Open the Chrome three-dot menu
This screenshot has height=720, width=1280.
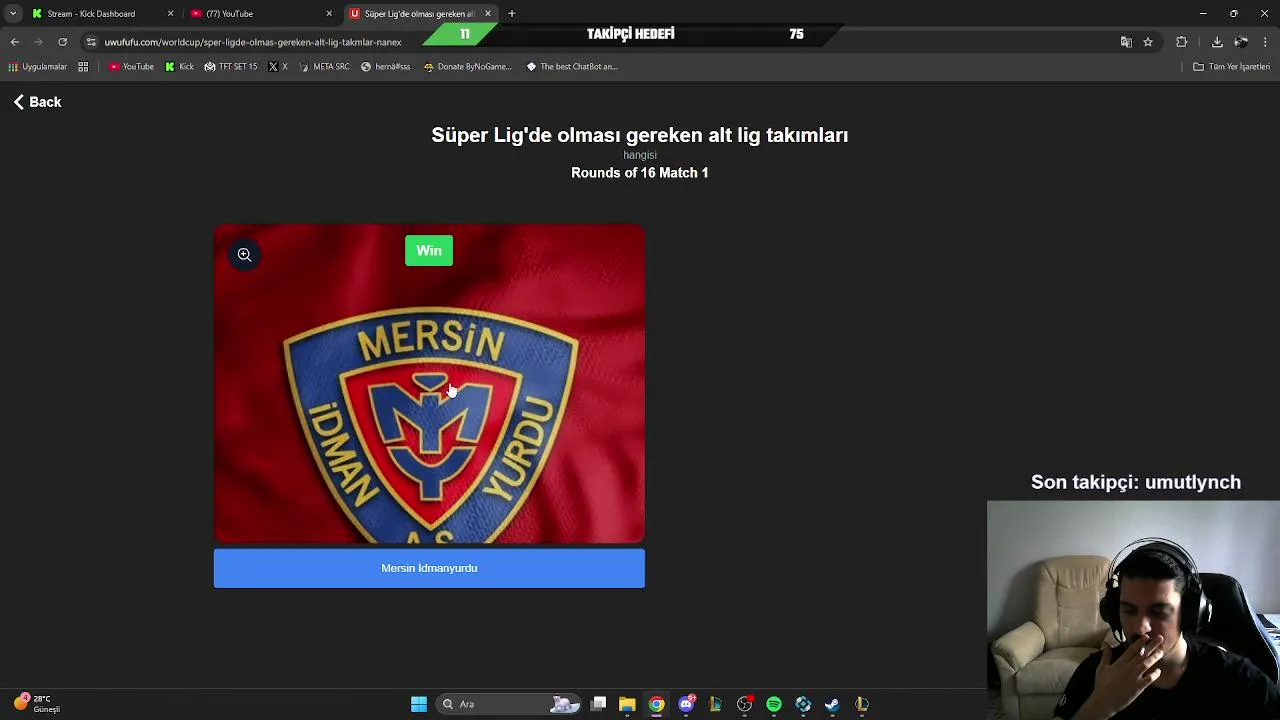tap(1265, 42)
